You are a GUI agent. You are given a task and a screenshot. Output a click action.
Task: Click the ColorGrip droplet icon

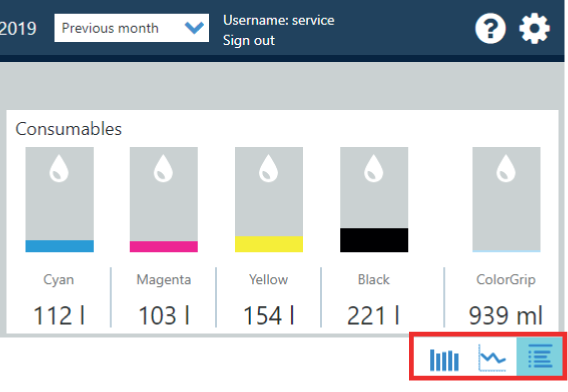(506, 168)
